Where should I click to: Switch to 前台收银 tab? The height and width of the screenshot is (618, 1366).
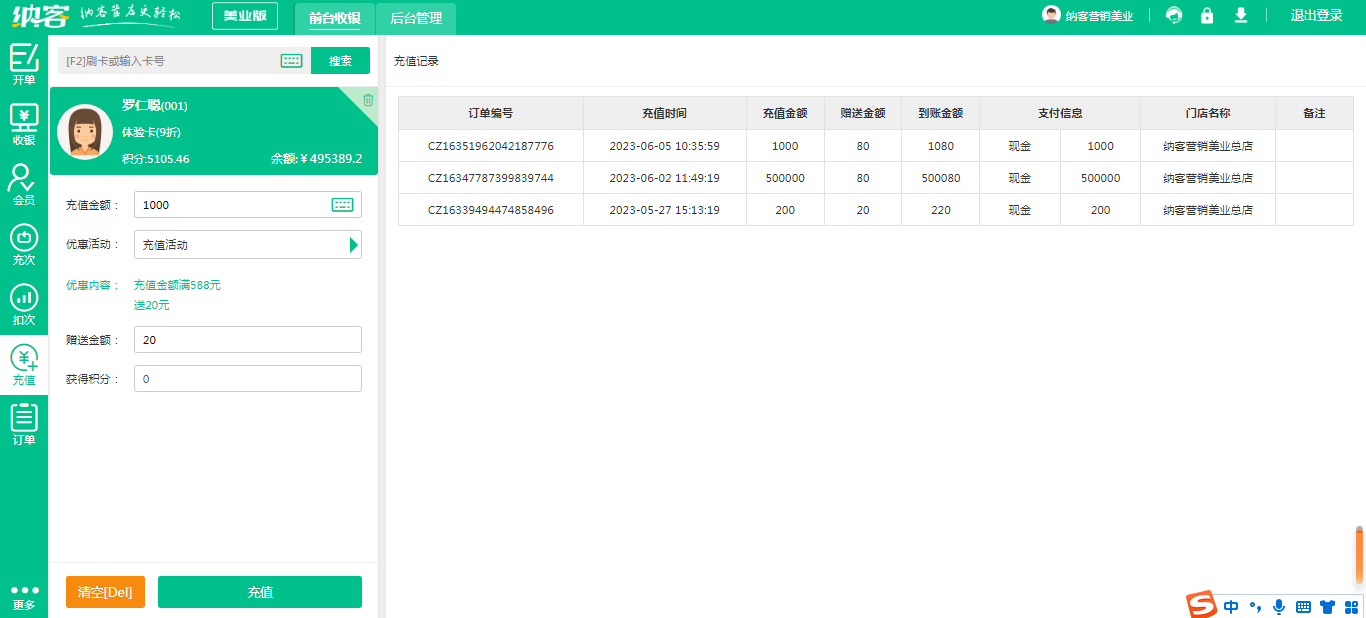334,18
